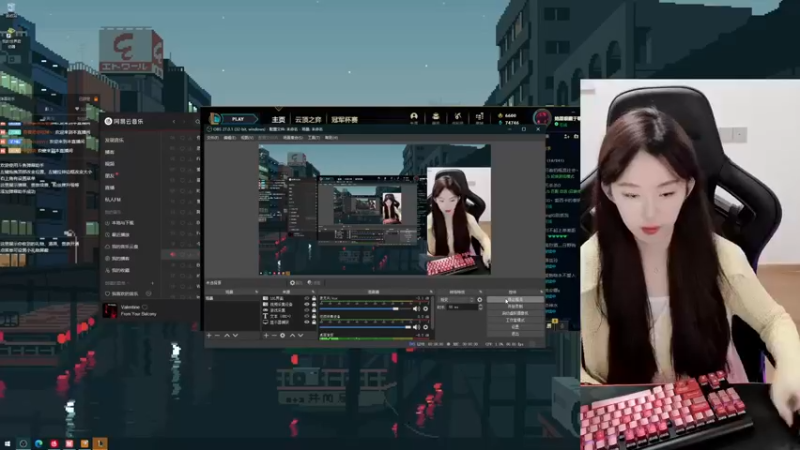
Task: Toggle visibility eye of 文本 (GDI+) source
Action: tap(307, 316)
